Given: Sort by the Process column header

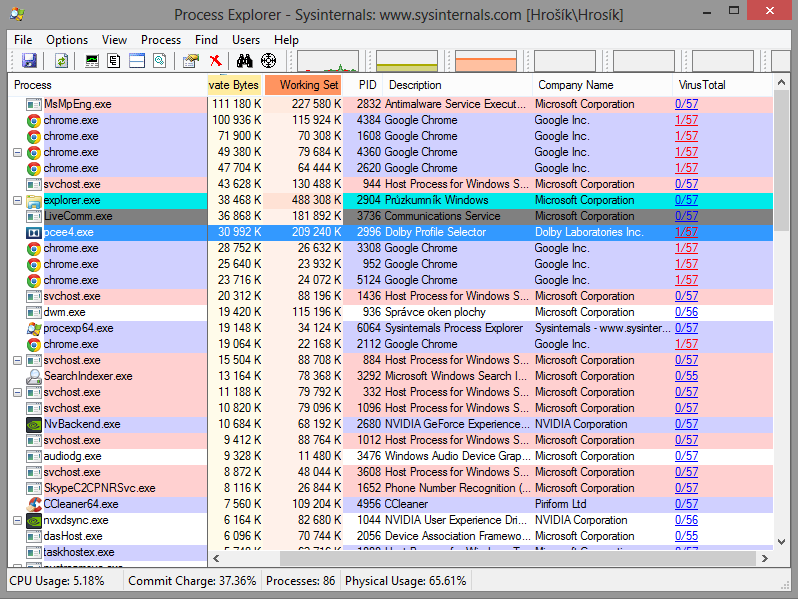Looking at the screenshot, I should pos(107,85).
